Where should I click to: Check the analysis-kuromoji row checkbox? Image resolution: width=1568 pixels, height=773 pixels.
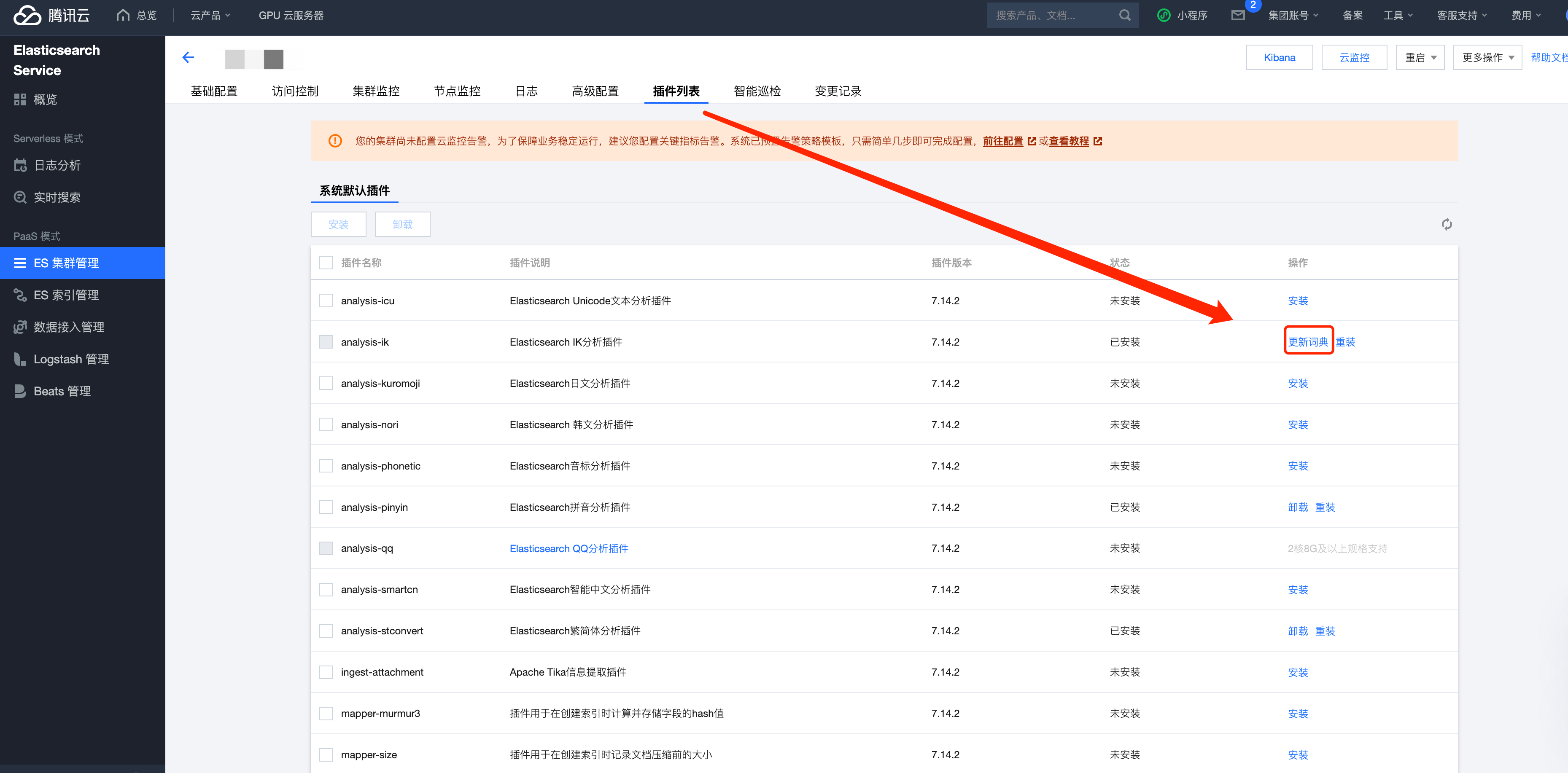click(326, 383)
